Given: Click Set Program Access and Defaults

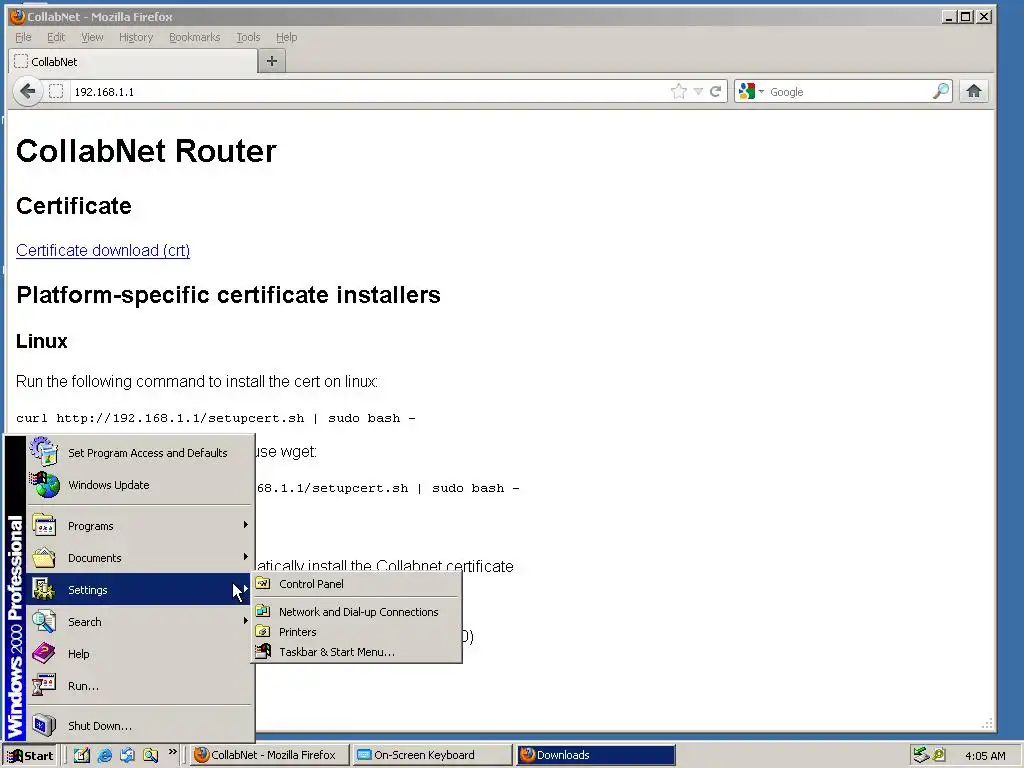Looking at the screenshot, I should pos(139,453).
